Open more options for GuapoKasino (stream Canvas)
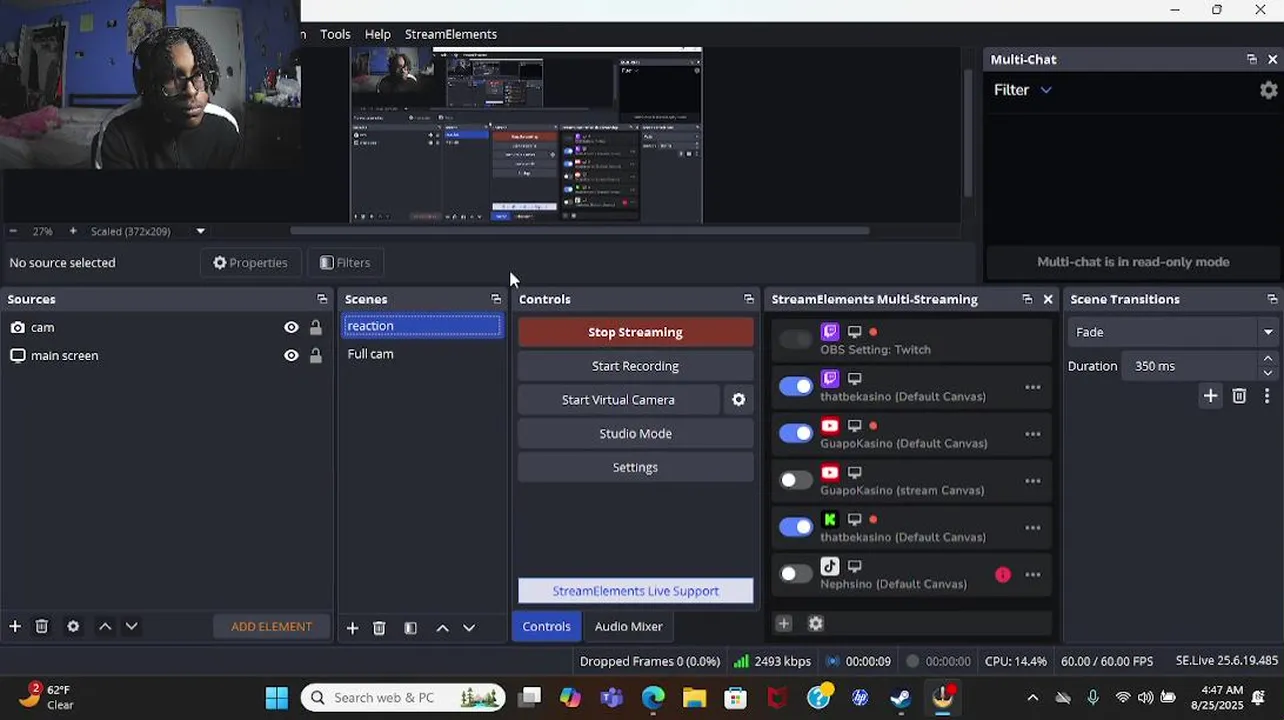Viewport: 1284px width, 720px height. 1033,481
